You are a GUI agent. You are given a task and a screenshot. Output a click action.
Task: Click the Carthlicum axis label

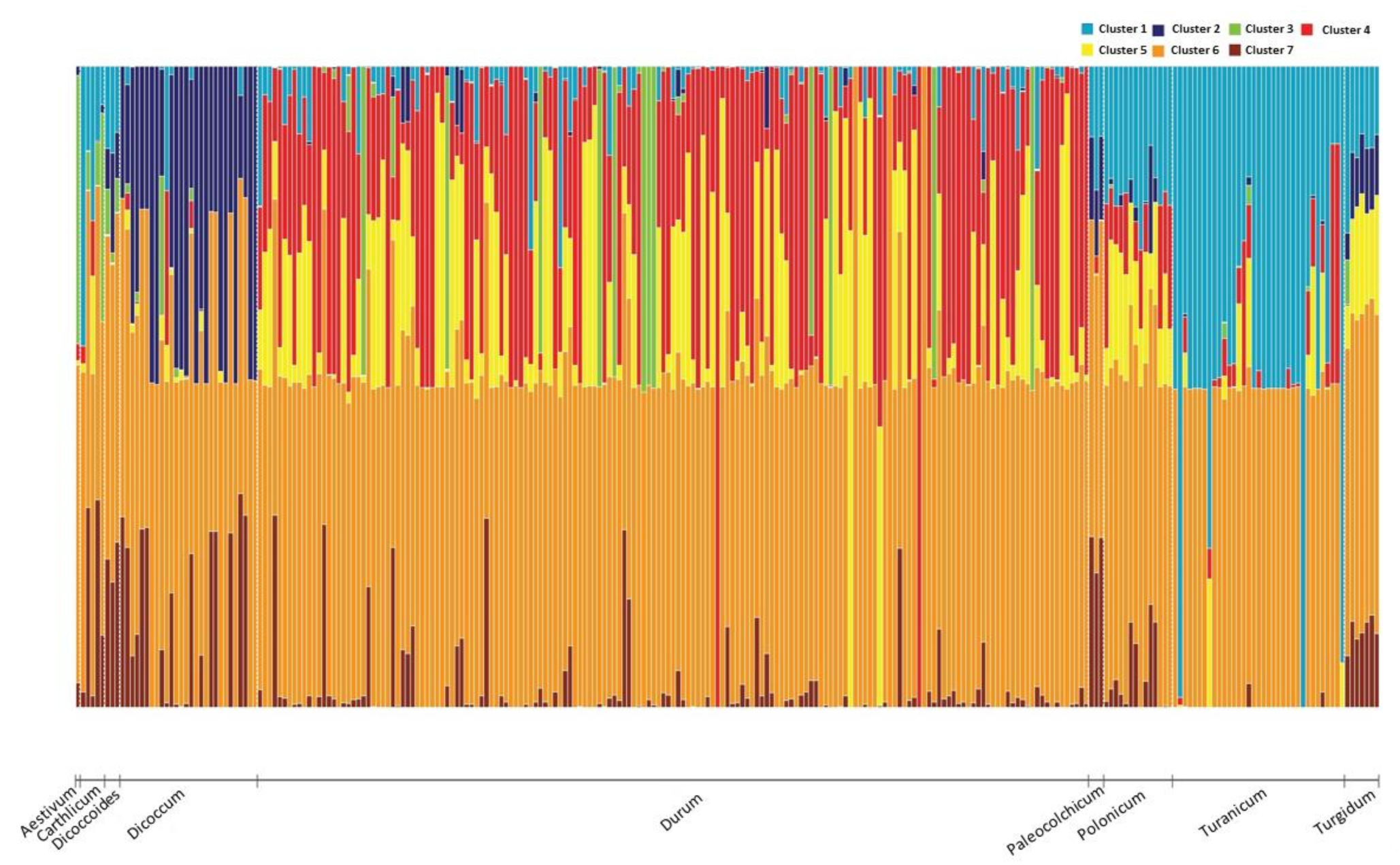pyautogui.click(x=68, y=815)
